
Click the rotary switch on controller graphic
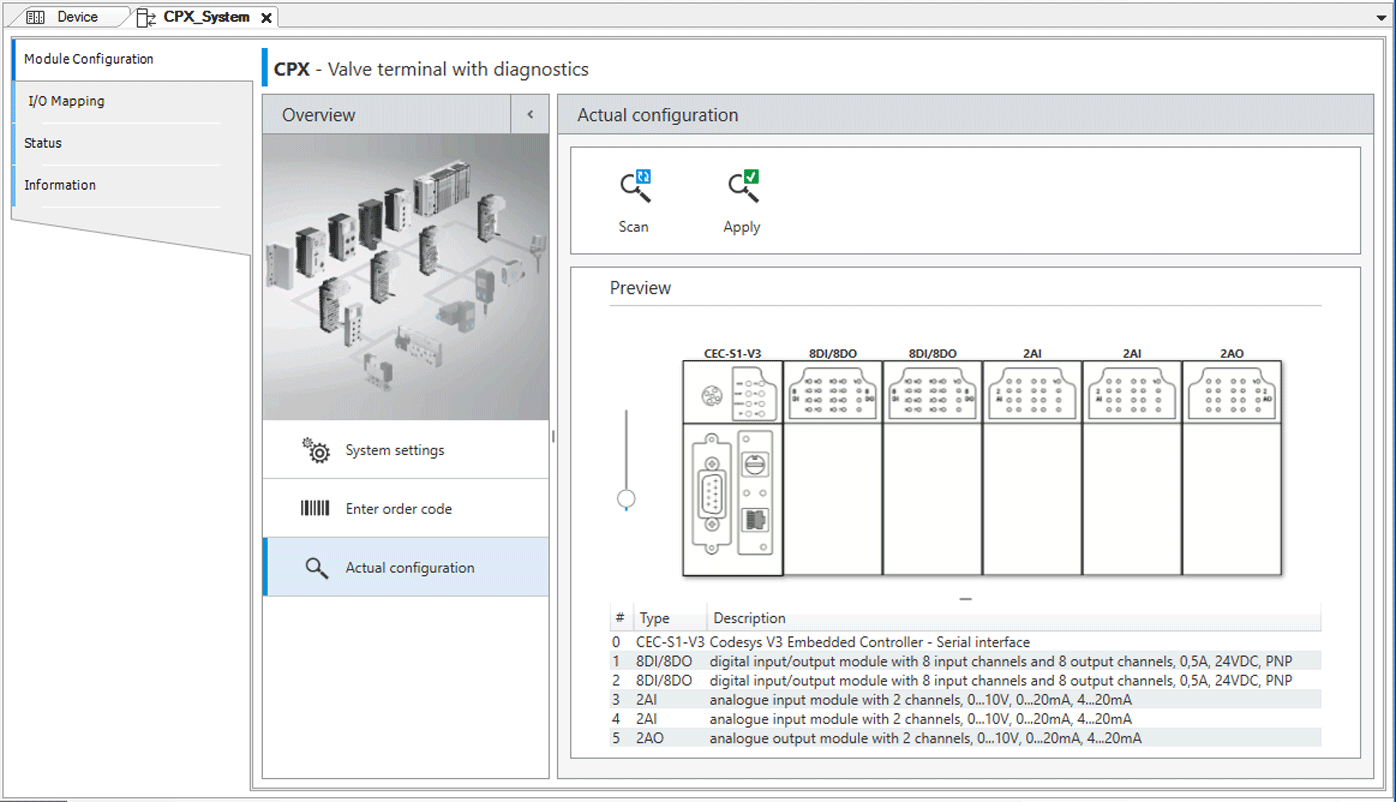coord(757,464)
